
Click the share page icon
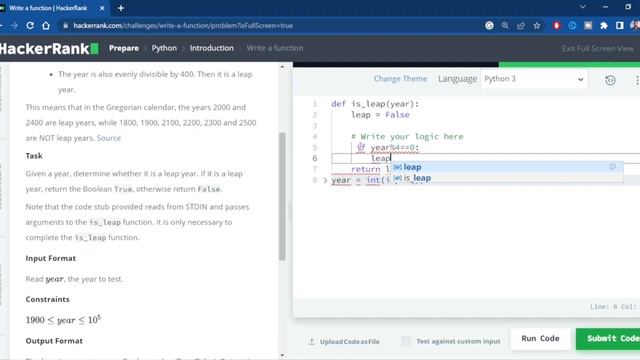[521, 25]
